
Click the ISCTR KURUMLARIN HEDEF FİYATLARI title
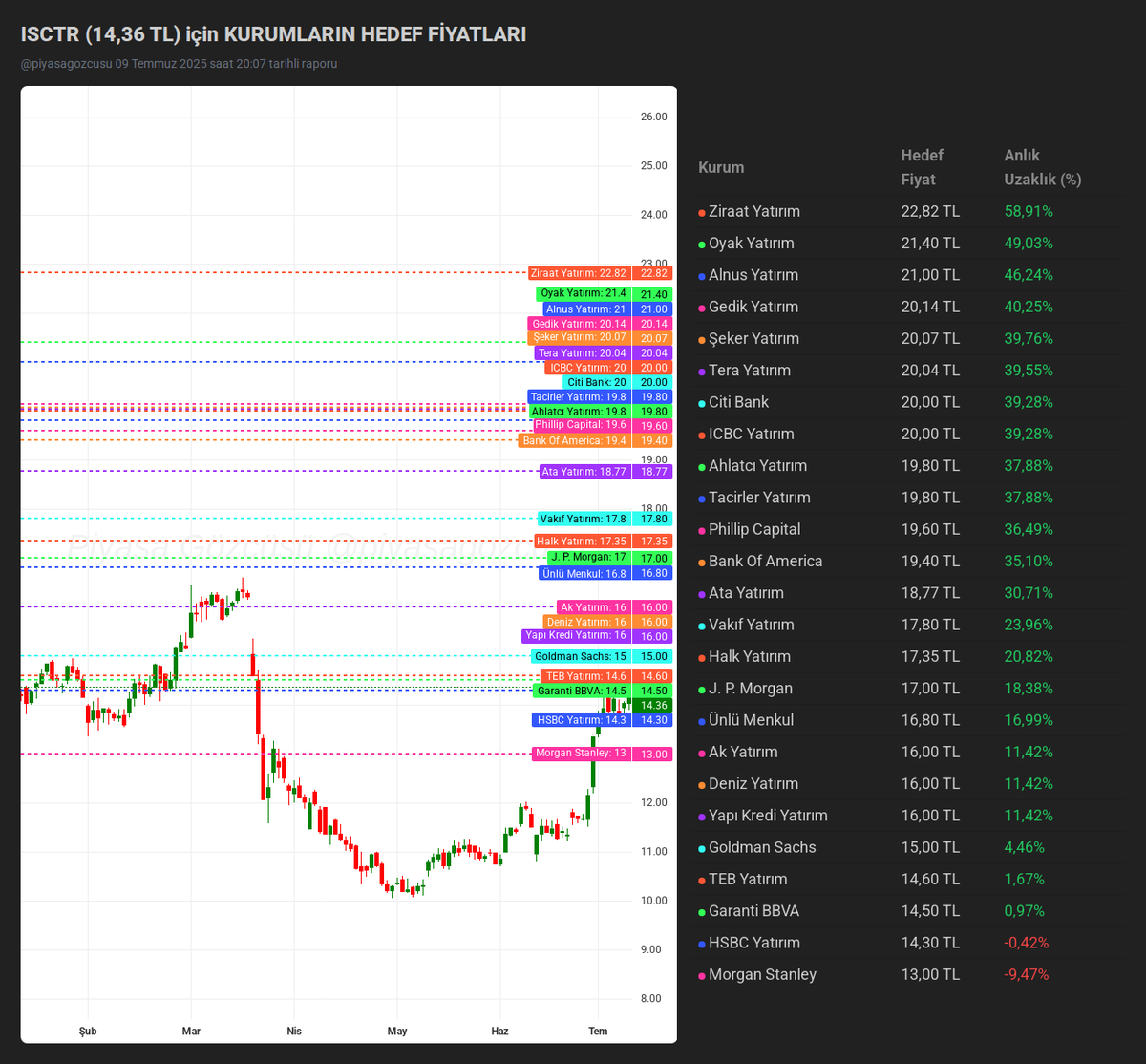click(273, 34)
